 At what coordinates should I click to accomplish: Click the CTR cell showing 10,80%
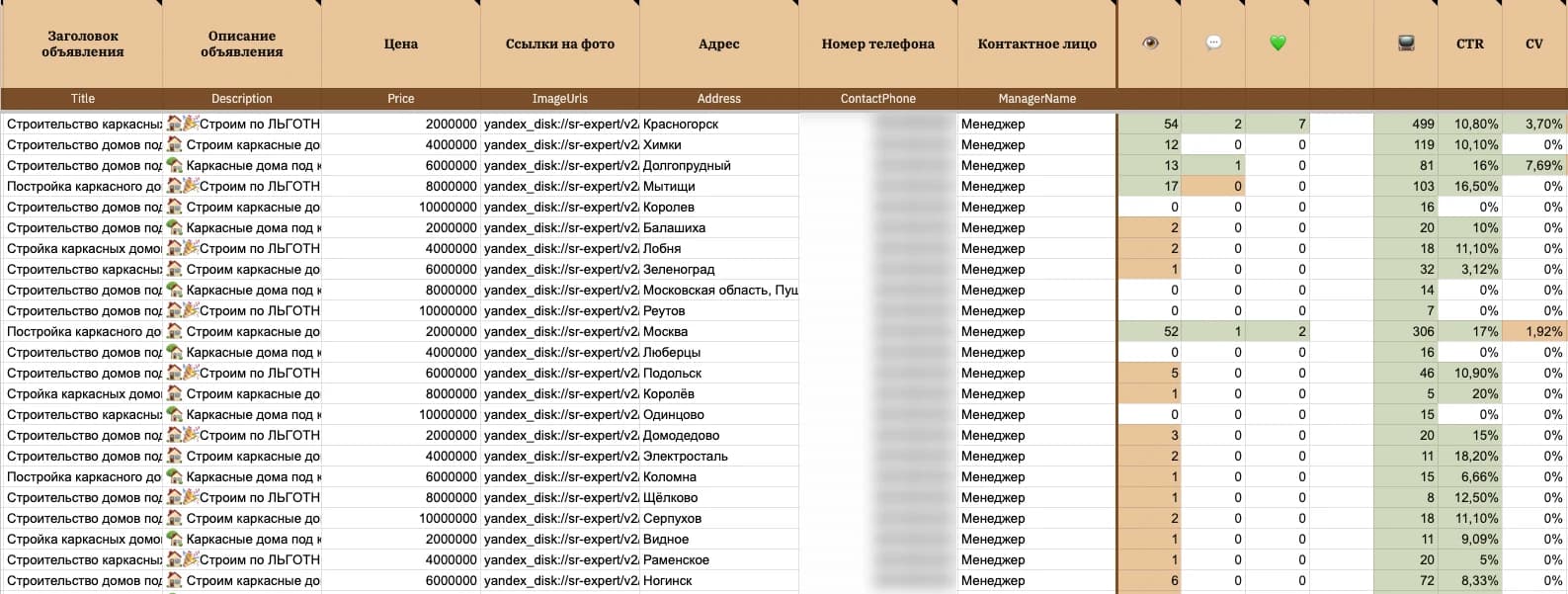(1470, 125)
